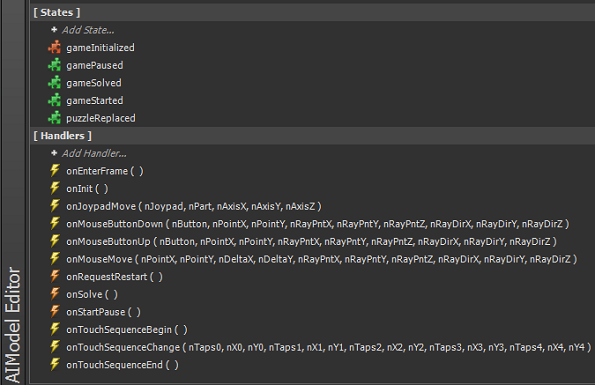
Task: Click the lightning icon beside onMouseButtonUp
Action: pyautogui.click(x=55, y=241)
